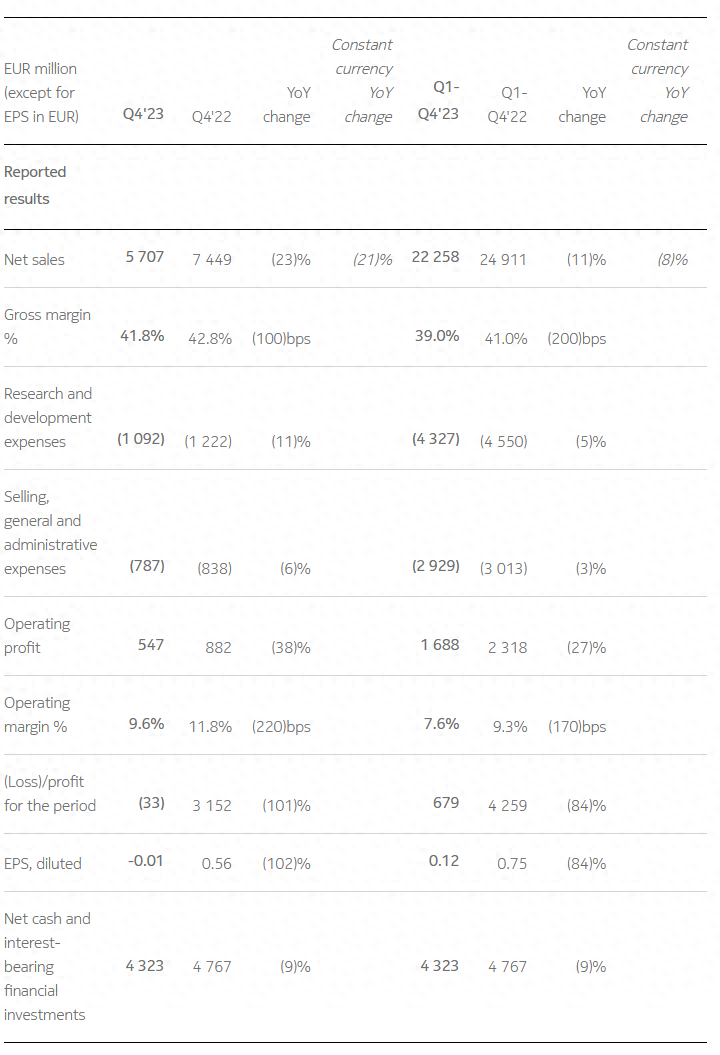This screenshot has height=1055, width=720.
Task: Select the Q4'23 net sales value 5 707
Action: tap(144, 258)
